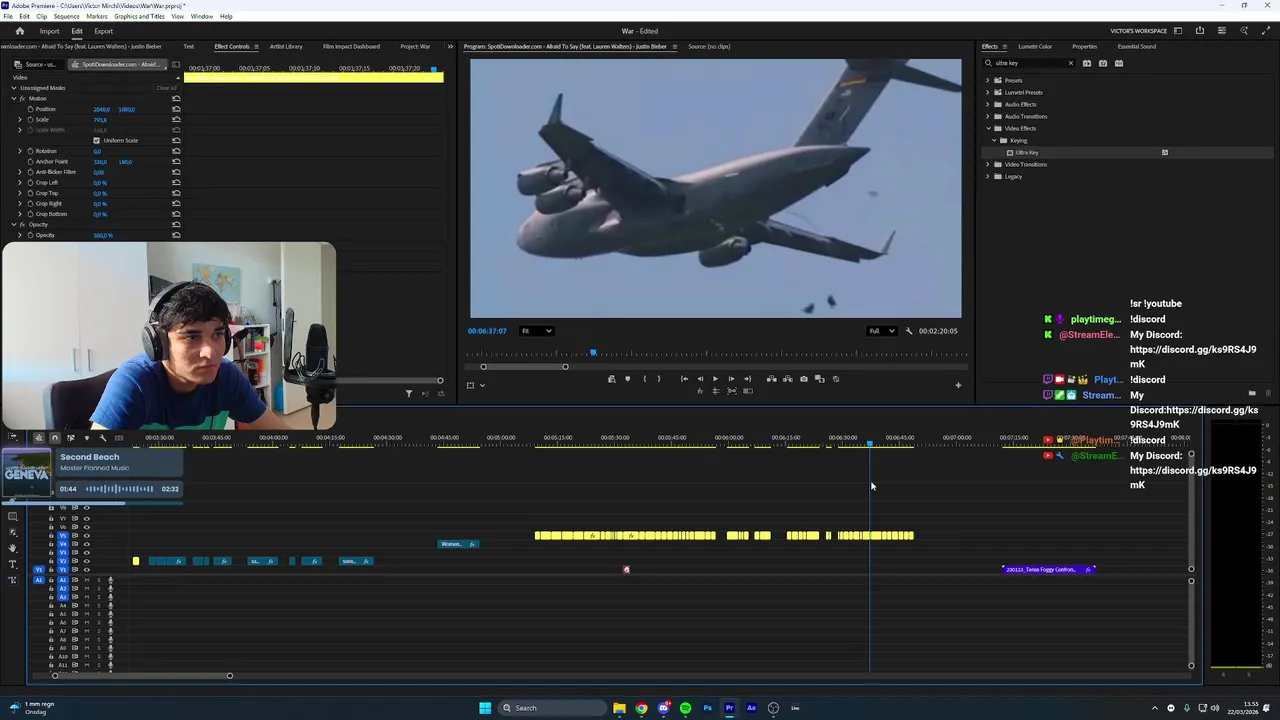Viewport: 1280px width, 720px height.
Task: Collapse the Video Effects folder
Action: (988, 128)
